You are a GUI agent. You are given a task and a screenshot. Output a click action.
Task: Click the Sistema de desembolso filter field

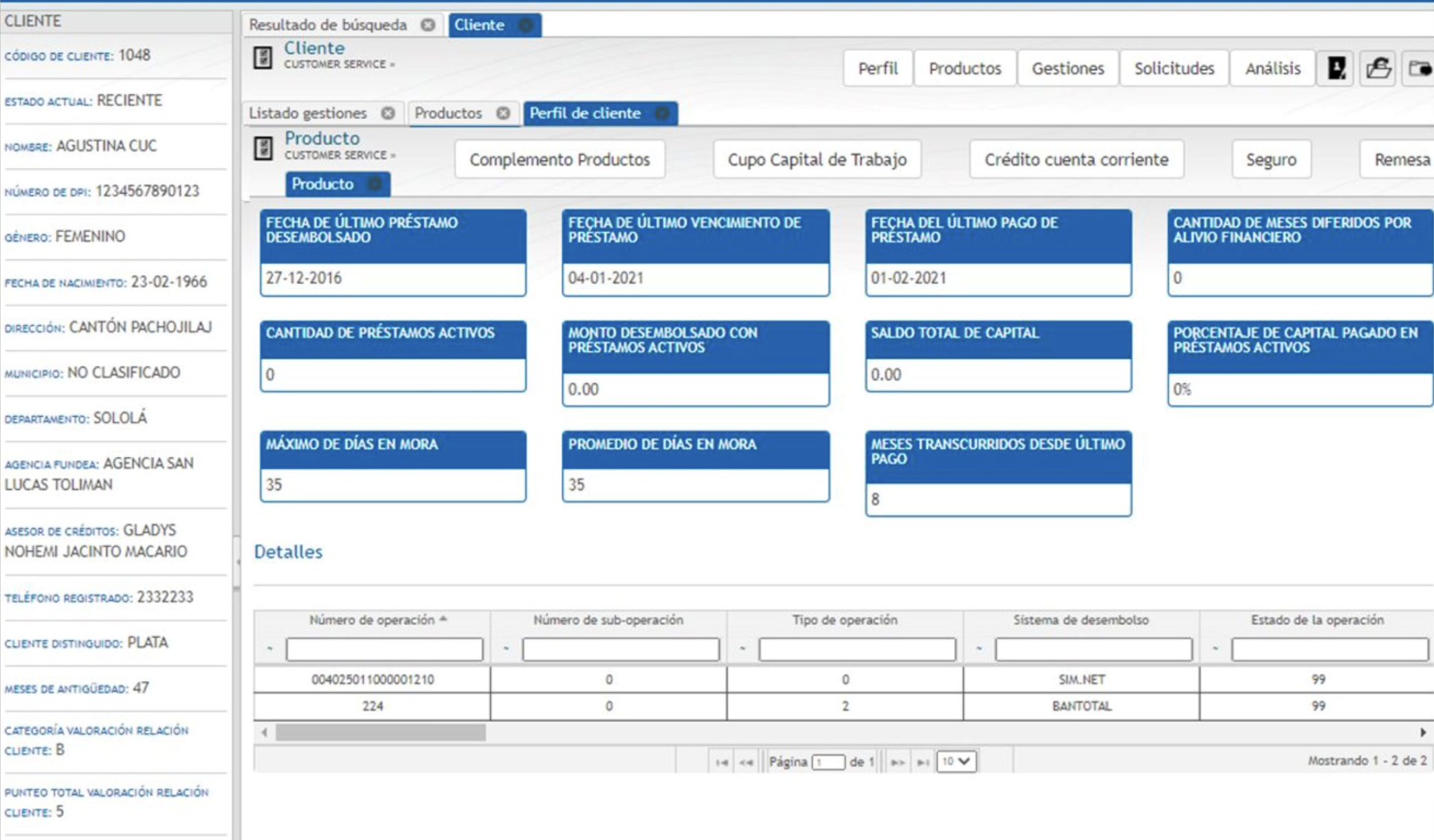1093,649
